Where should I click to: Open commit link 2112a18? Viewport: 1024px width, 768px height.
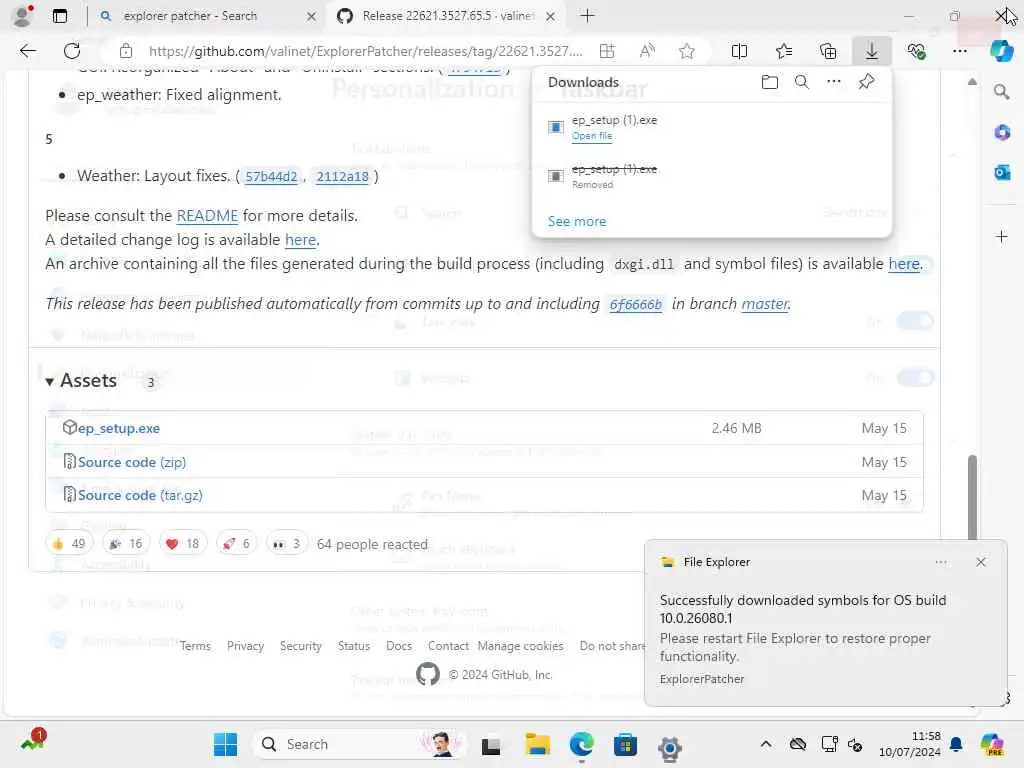(342, 176)
